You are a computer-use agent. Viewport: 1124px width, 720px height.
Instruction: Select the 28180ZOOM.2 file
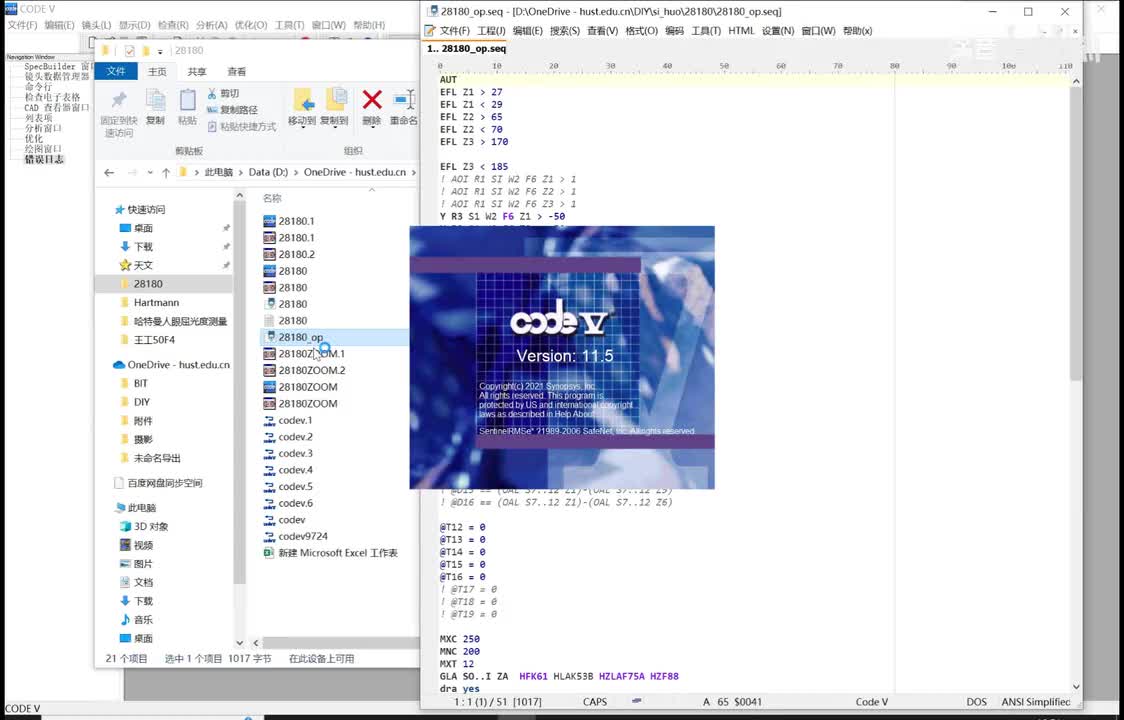coord(304,370)
